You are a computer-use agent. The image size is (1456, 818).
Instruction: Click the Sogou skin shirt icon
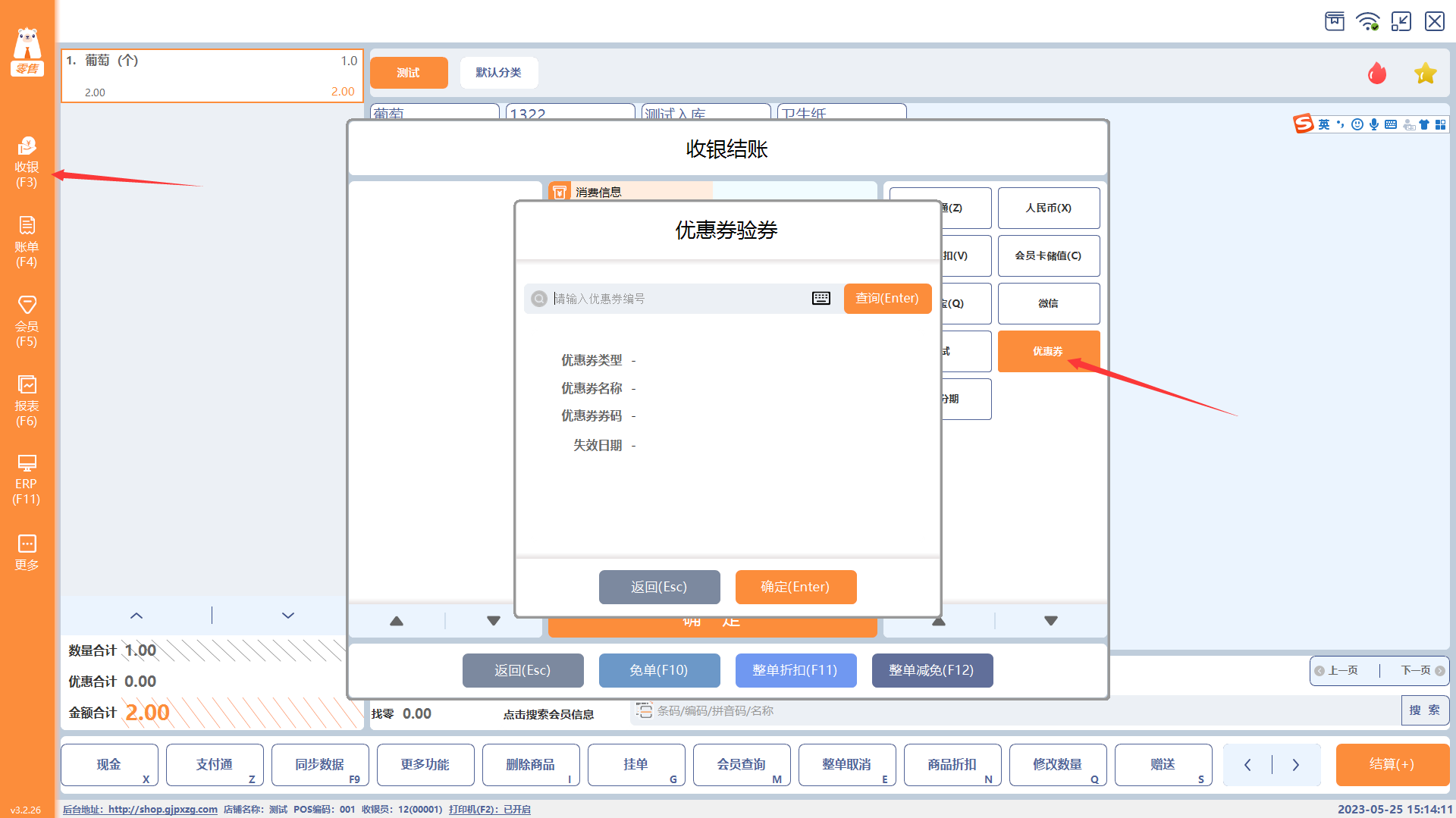1424,124
